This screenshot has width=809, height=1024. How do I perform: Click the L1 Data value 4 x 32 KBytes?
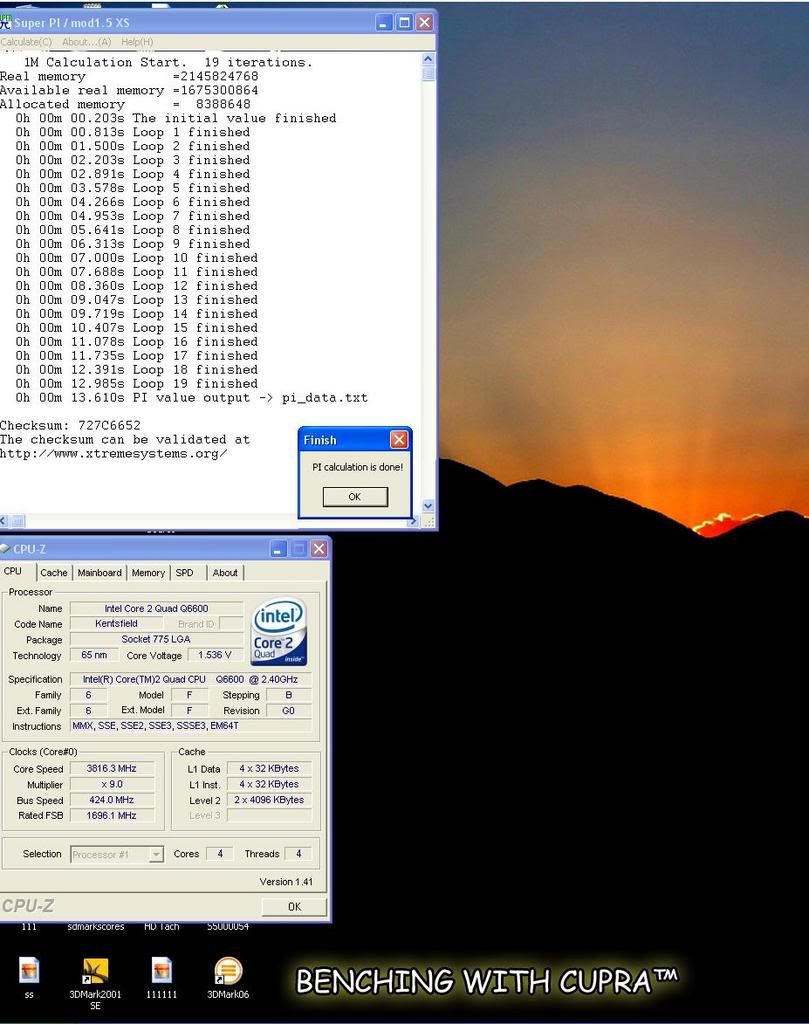[269, 769]
